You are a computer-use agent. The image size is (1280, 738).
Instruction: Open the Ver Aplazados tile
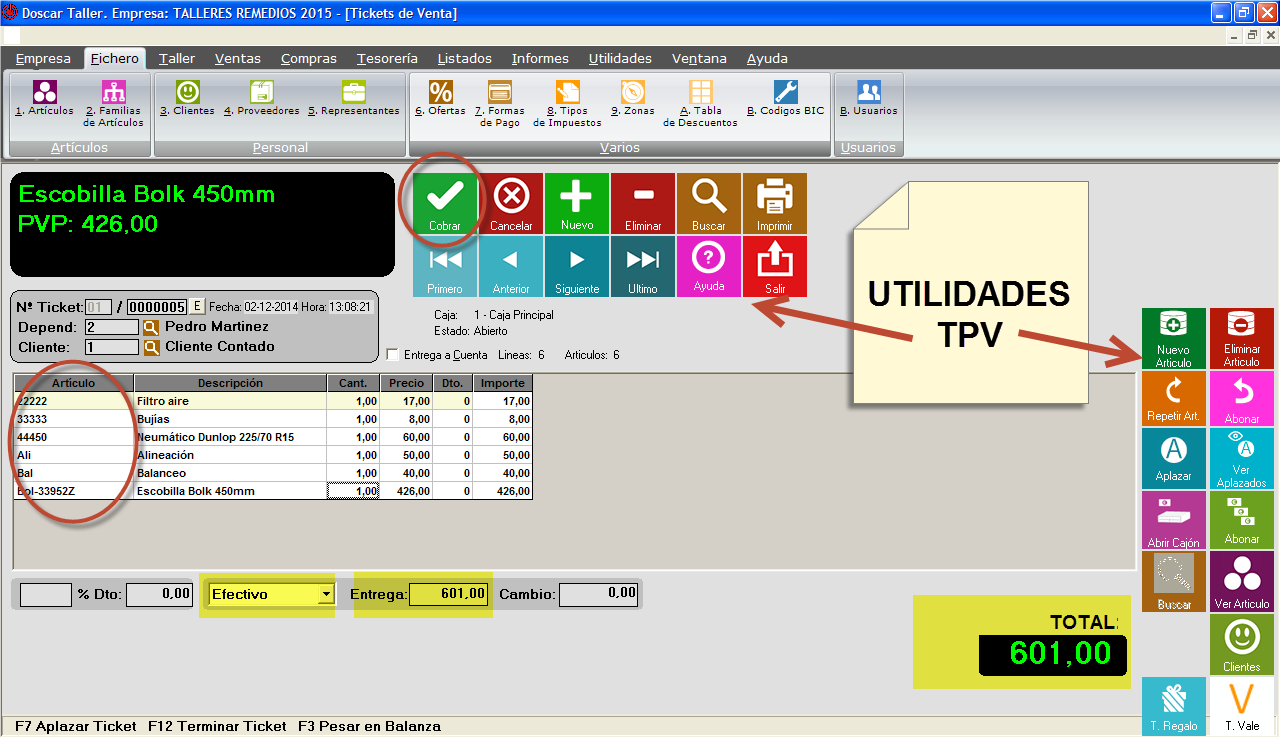(1242, 457)
